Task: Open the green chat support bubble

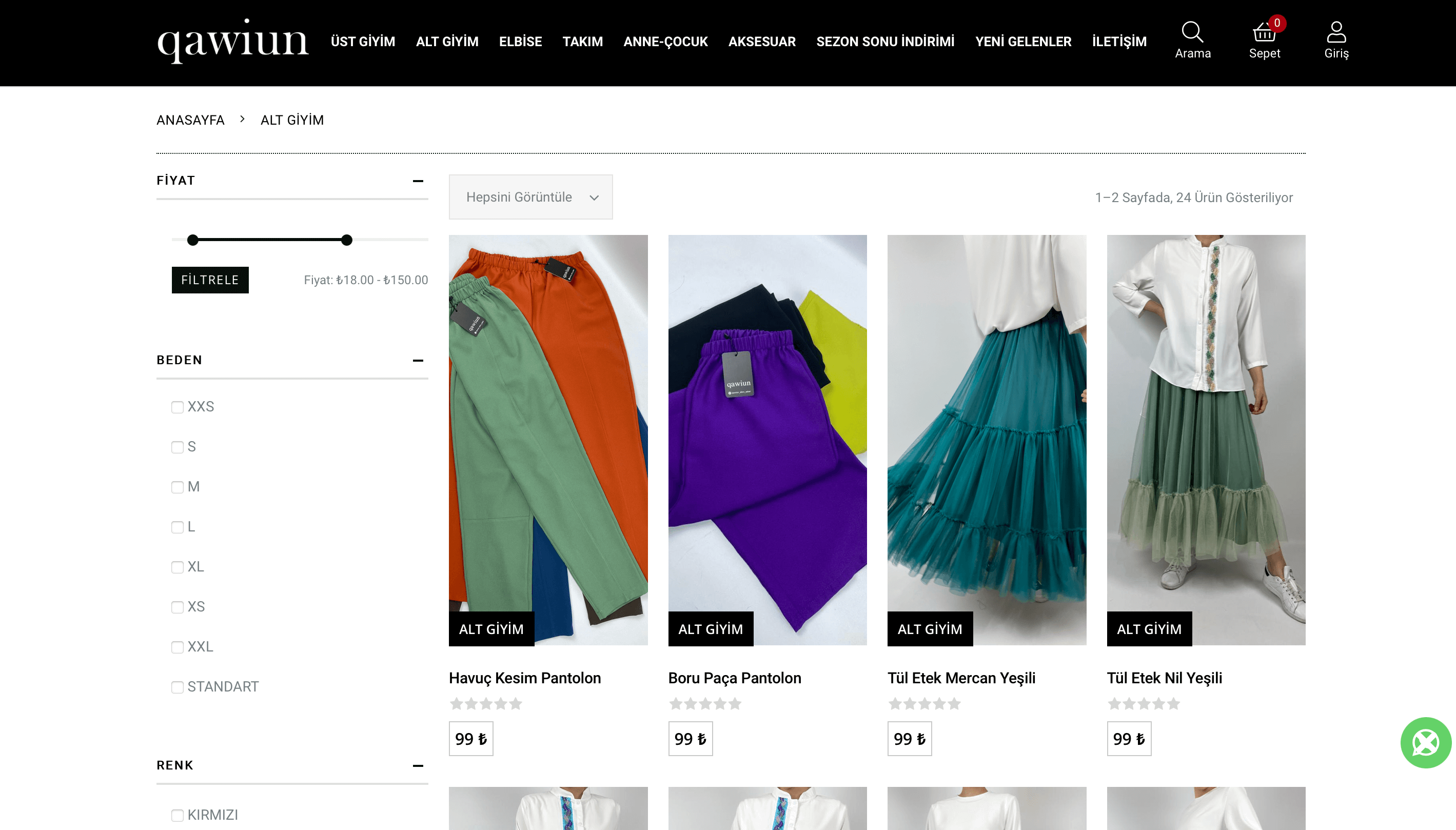Action: click(1425, 742)
